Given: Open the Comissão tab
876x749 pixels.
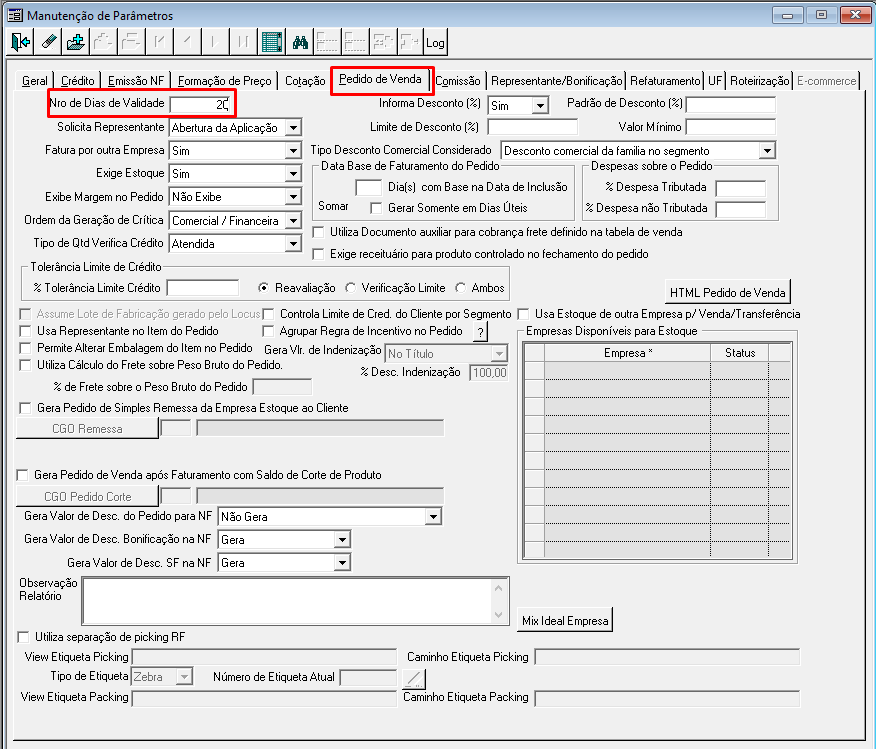Looking at the screenshot, I should click(458, 81).
